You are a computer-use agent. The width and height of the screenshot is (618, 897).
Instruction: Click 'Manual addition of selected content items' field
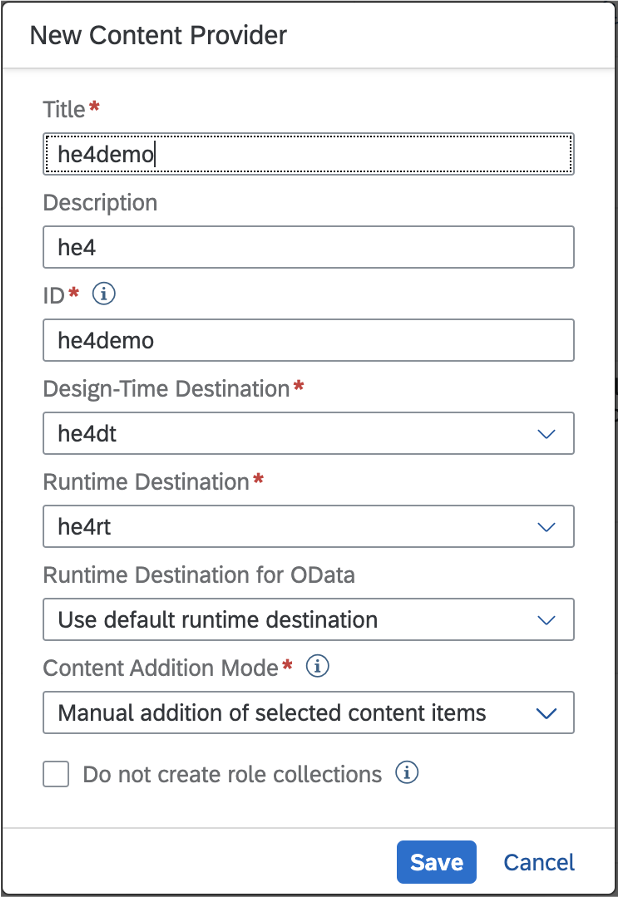point(308,713)
